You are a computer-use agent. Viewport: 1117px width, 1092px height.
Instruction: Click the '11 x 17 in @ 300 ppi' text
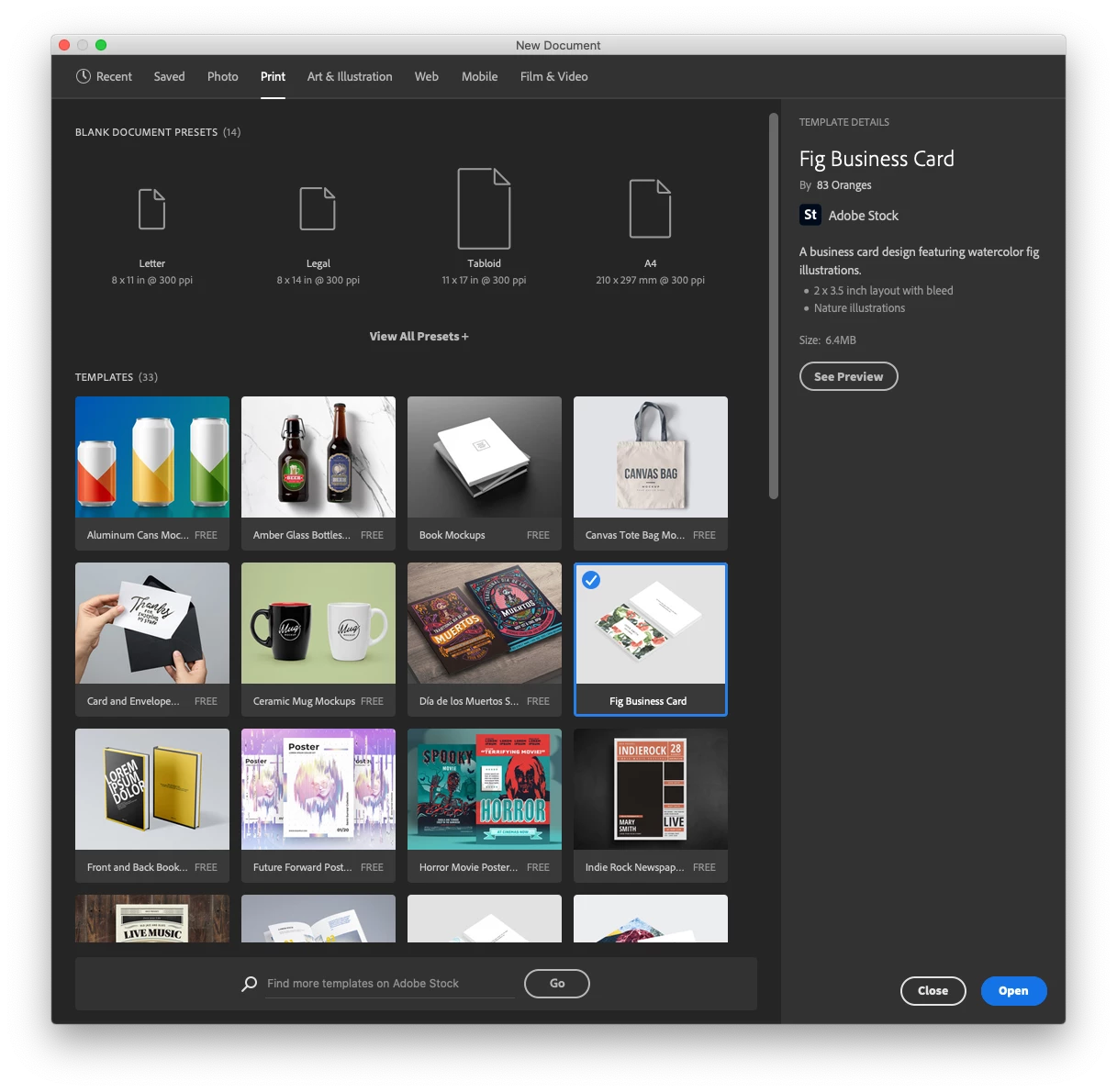[x=484, y=280]
